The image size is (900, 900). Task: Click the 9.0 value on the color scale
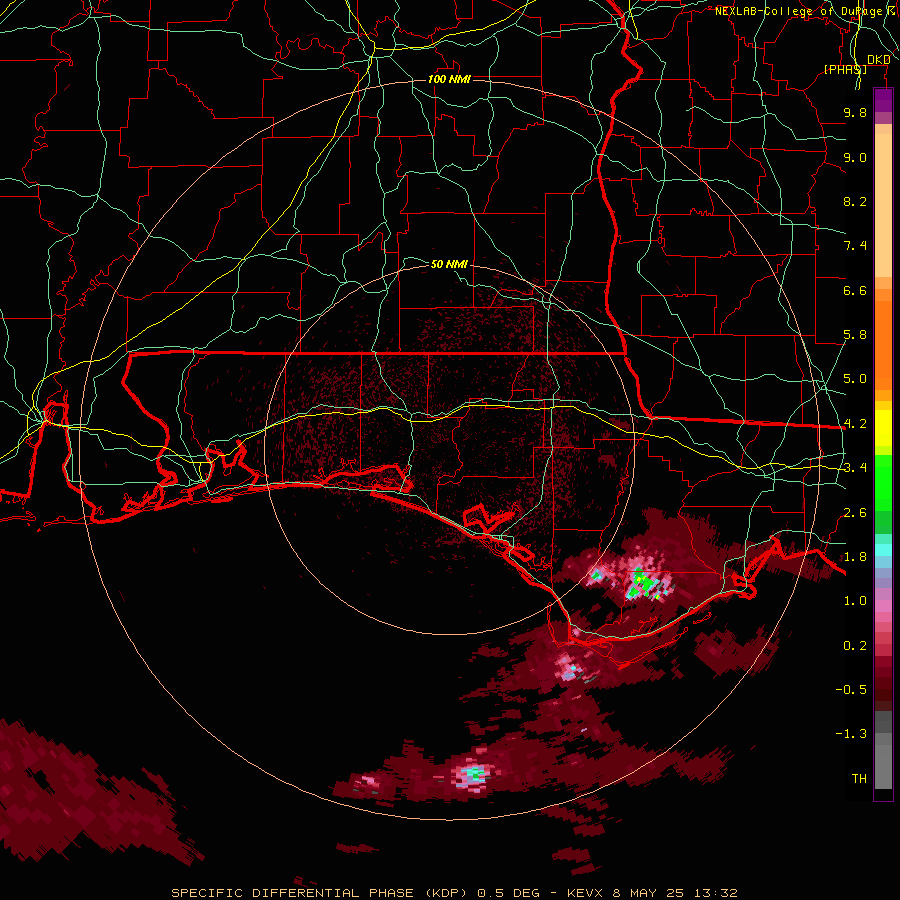855,157
